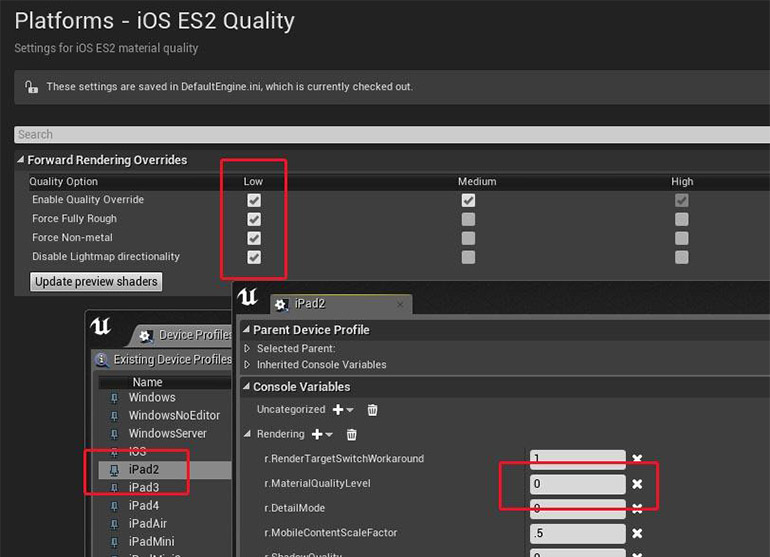Toggle Force Fully Rough for High
Image resolution: width=770 pixels, height=557 pixels.
682,219
